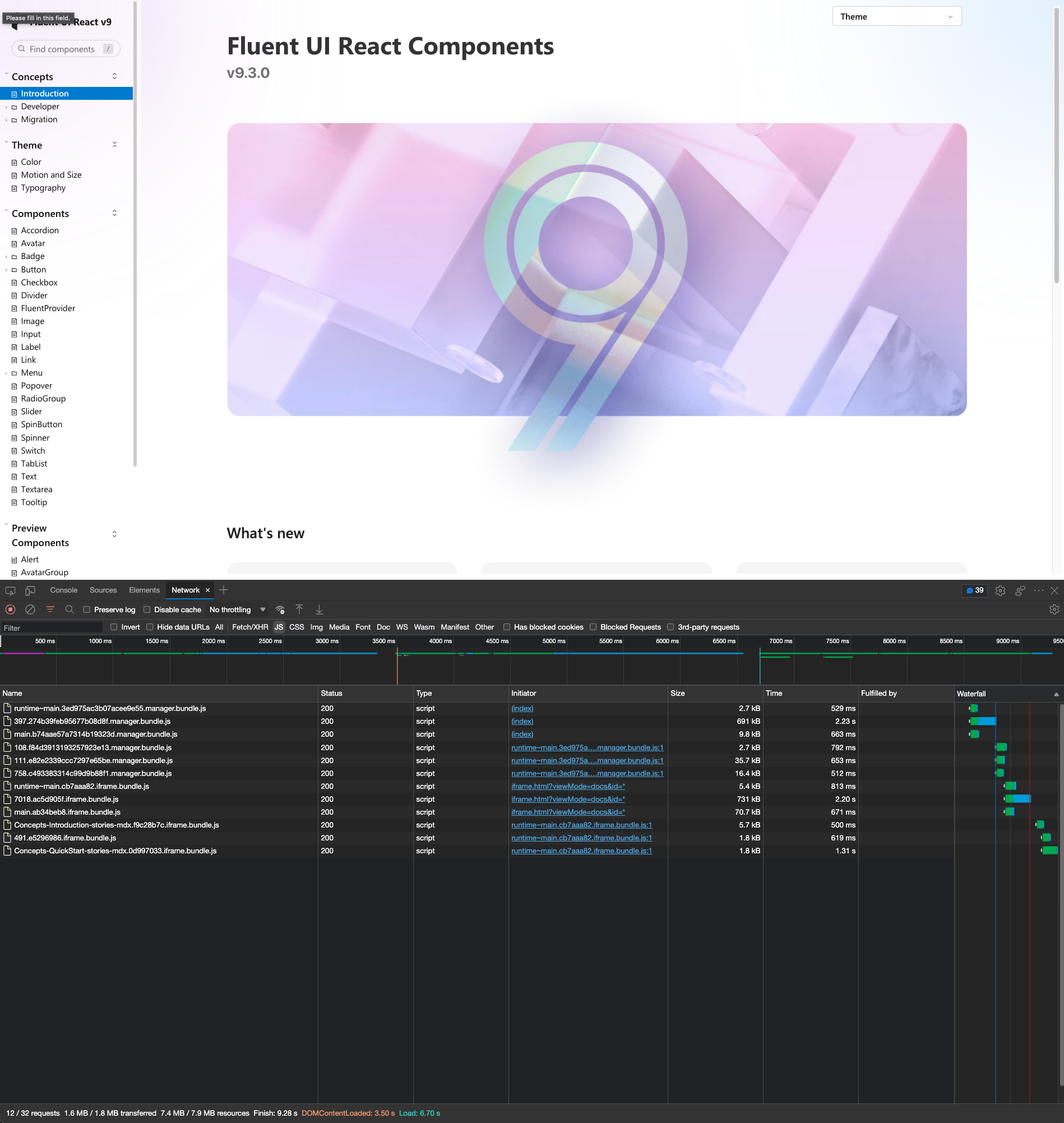Viewport: 1064px width, 1123px height.
Task: Click the Find components search field
Action: 66,49
